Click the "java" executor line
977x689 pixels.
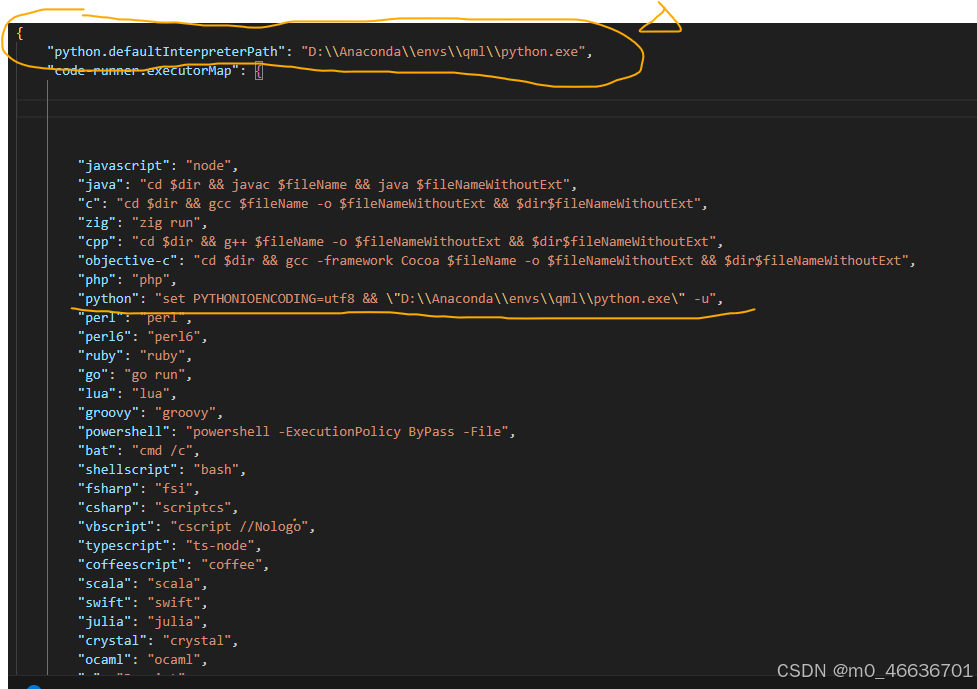[327, 185]
